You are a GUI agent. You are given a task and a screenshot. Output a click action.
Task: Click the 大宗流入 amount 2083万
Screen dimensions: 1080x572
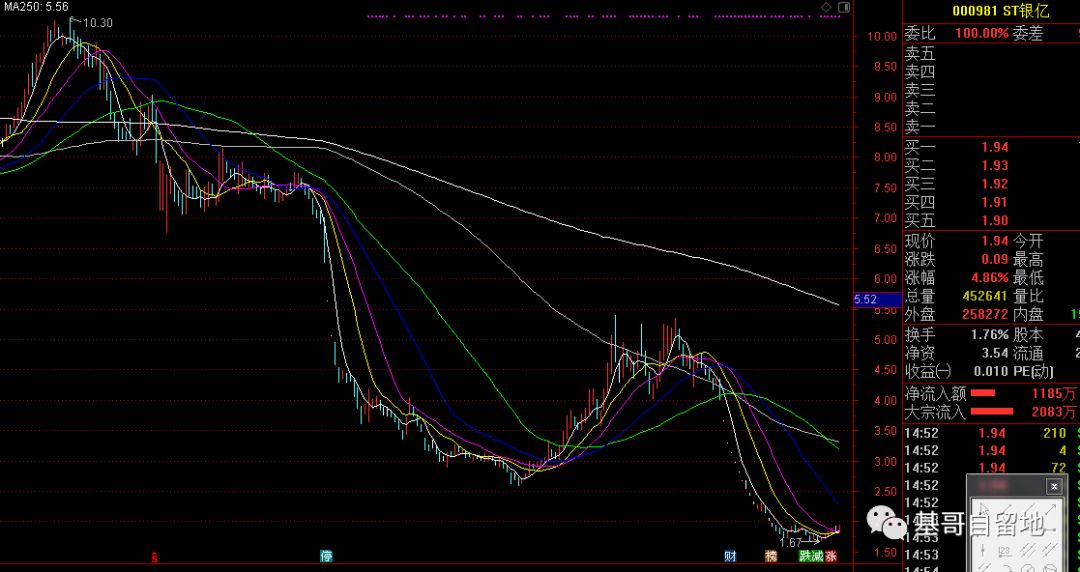(x=1053, y=413)
